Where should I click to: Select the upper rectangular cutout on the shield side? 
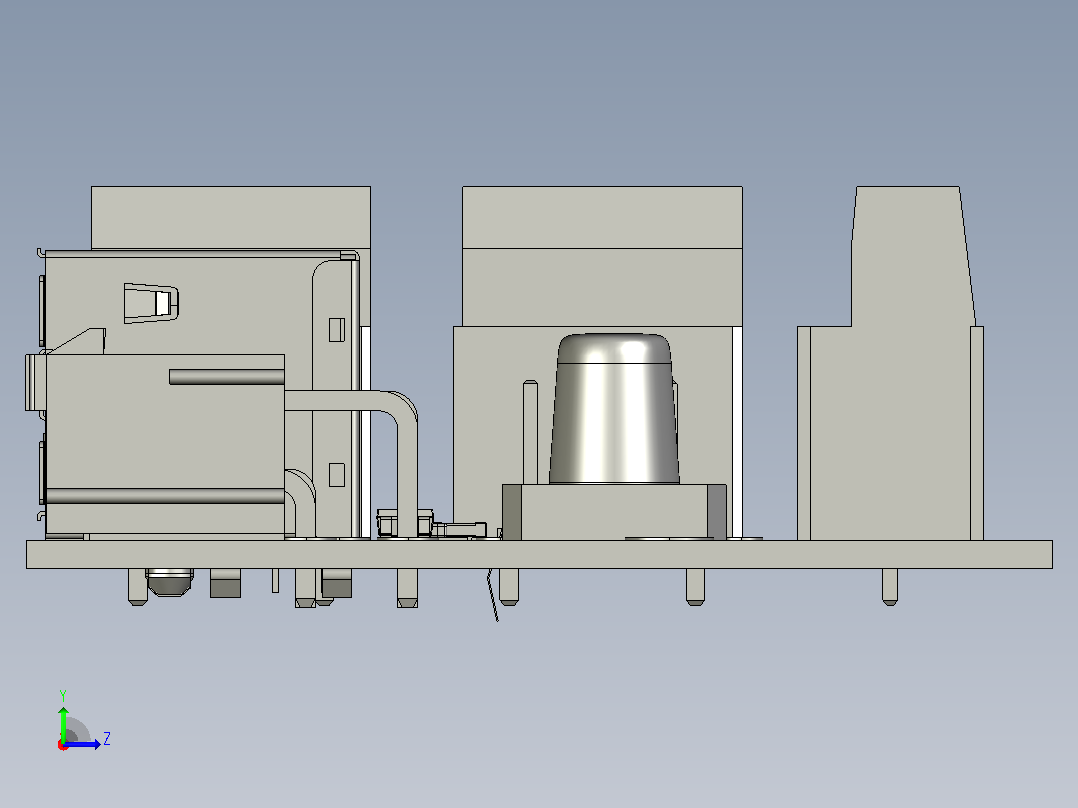point(336,330)
